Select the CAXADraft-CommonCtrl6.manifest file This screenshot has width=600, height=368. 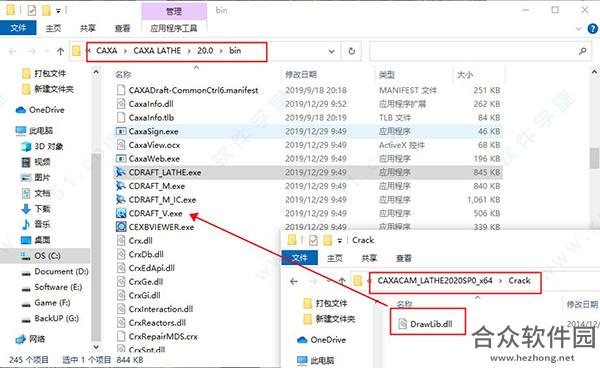pos(193,90)
